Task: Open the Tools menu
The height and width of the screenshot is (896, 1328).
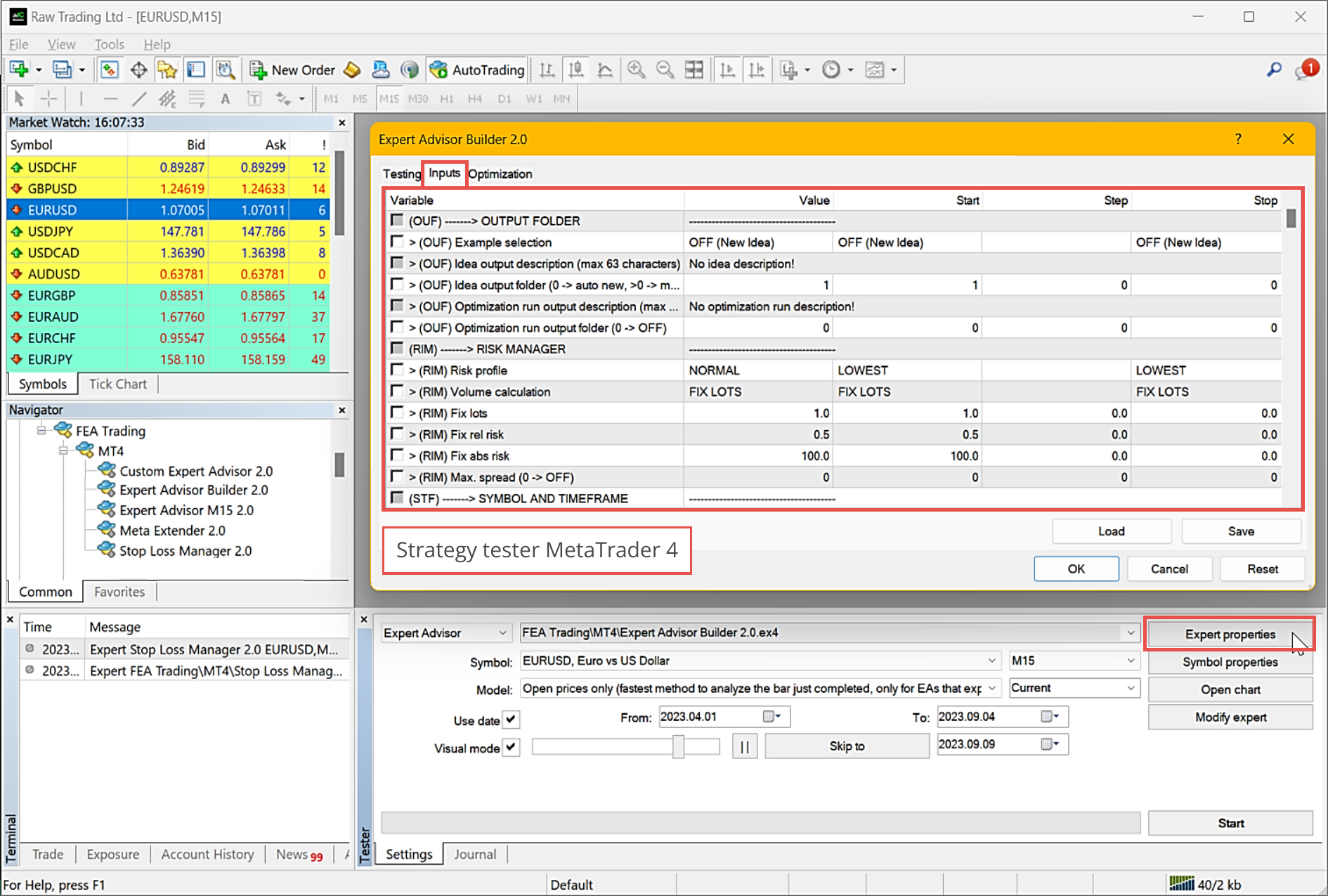Action: pyautogui.click(x=109, y=44)
